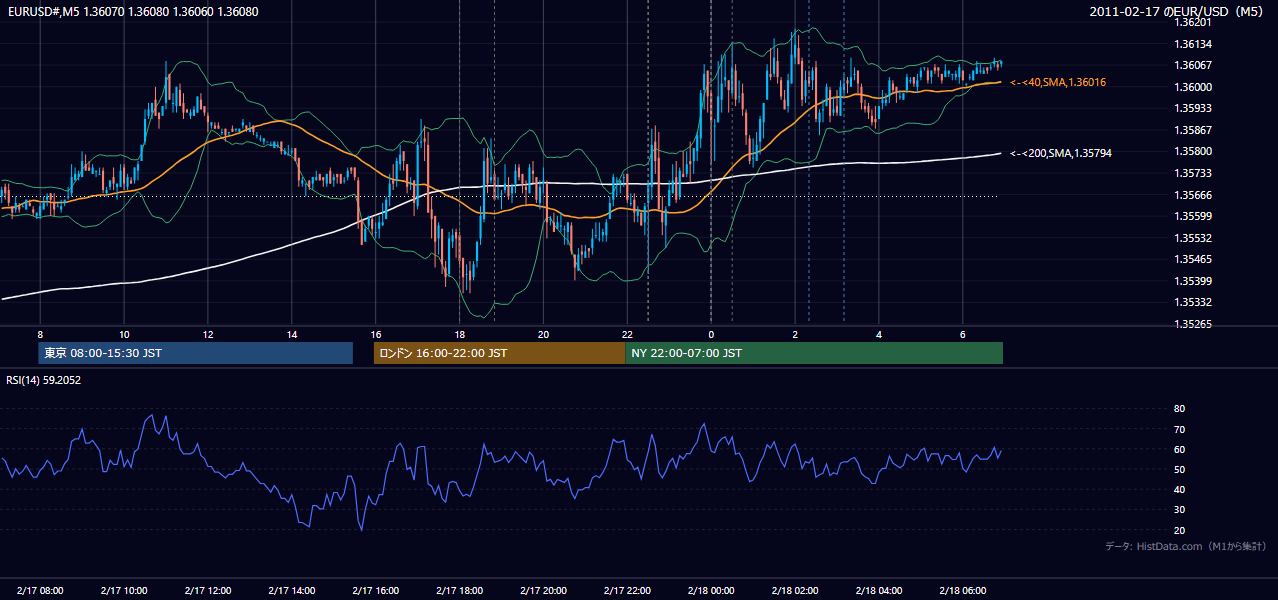The image size is (1278, 600).
Task: Click the bottom time label 2/17 22:00
Action: (628, 591)
